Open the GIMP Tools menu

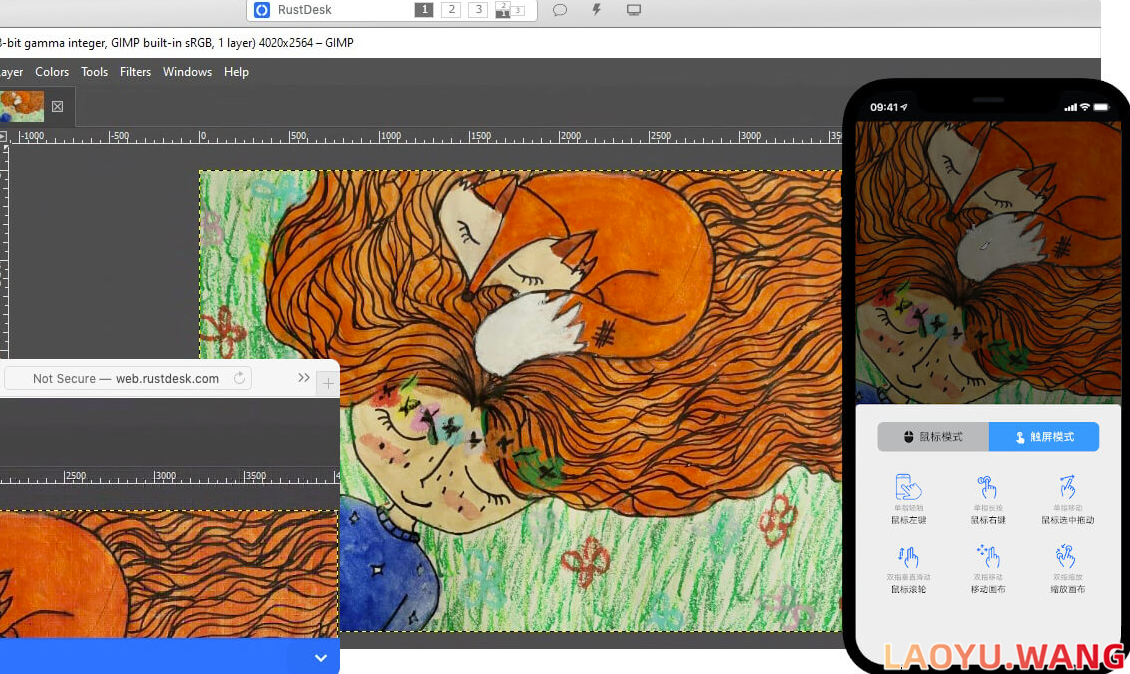pos(94,72)
